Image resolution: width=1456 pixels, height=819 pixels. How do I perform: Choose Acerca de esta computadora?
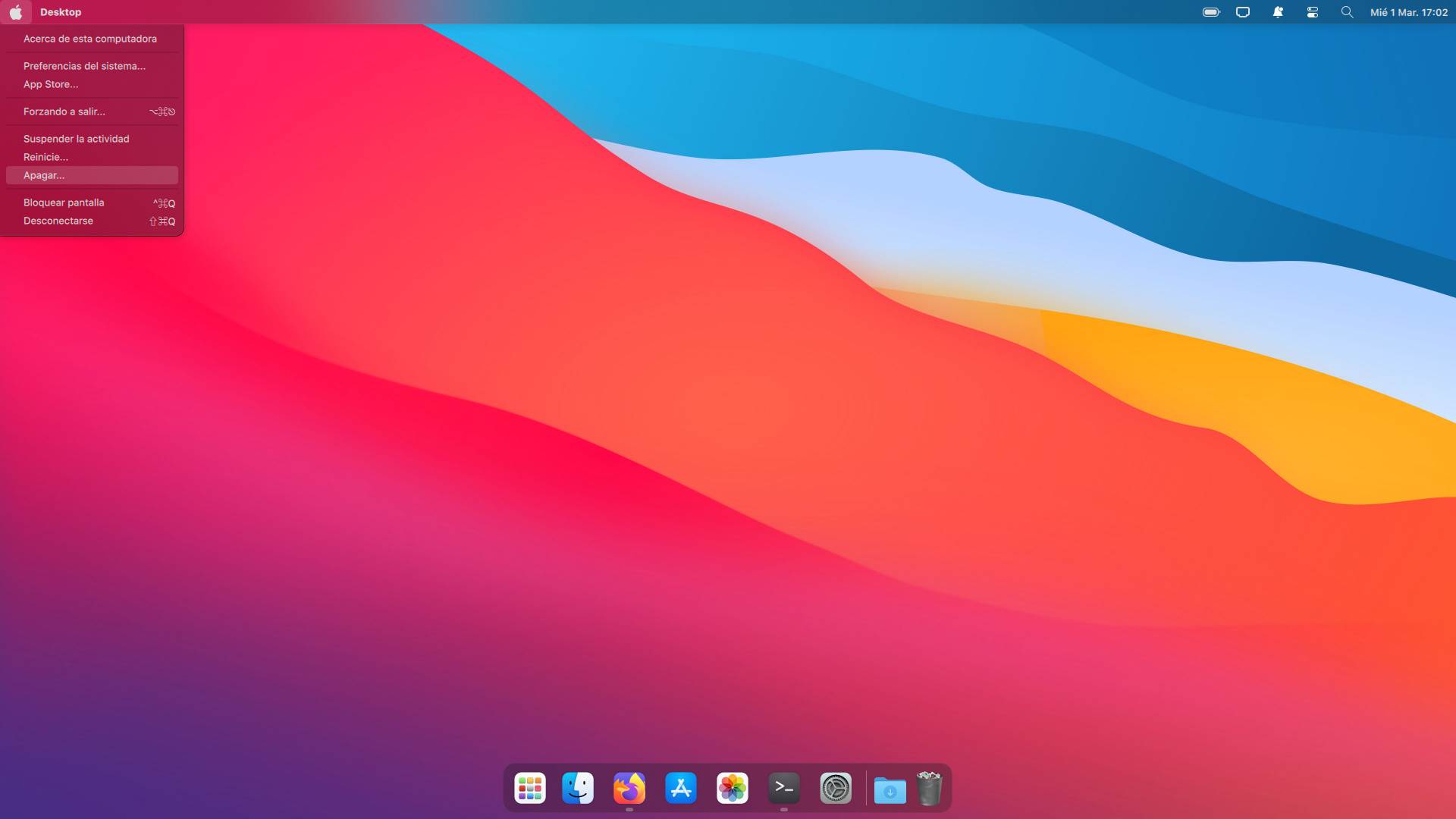pyautogui.click(x=92, y=39)
